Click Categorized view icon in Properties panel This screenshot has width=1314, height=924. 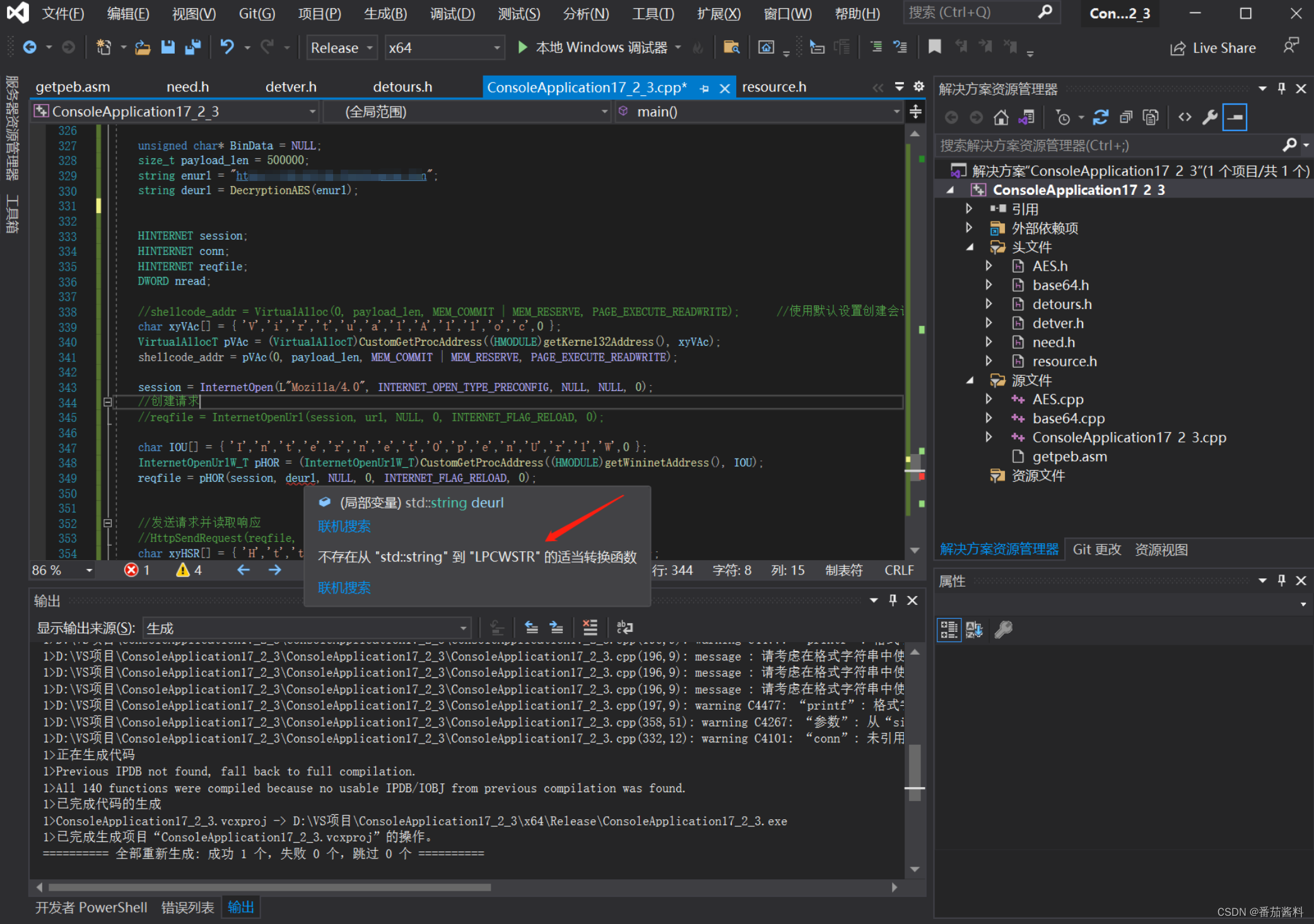[x=949, y=629]
